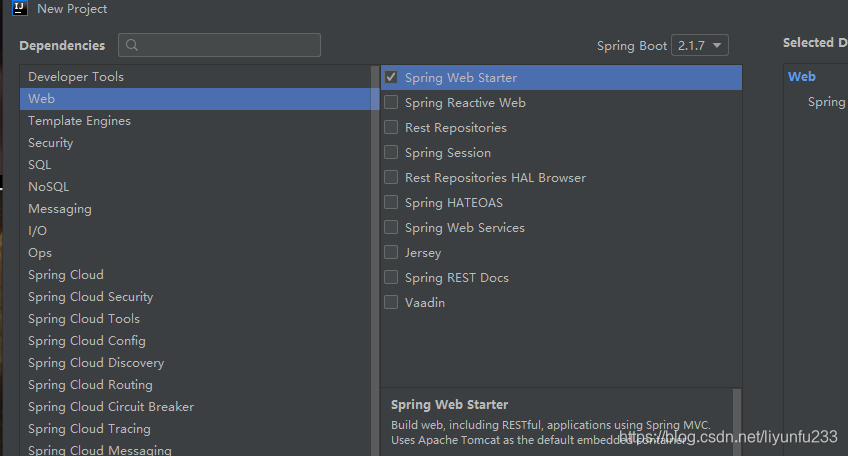Select the Spring Web Services label
This screenshot has width=848, height=456.
coord(465,228)
